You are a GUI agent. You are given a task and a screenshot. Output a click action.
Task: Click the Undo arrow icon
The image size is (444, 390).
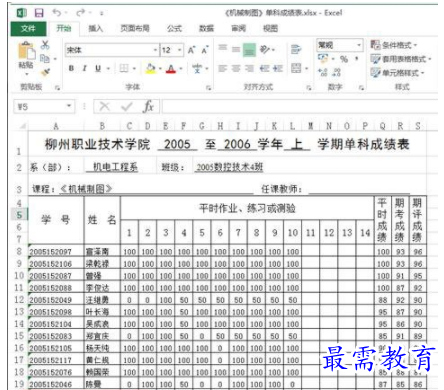point(57,13)
